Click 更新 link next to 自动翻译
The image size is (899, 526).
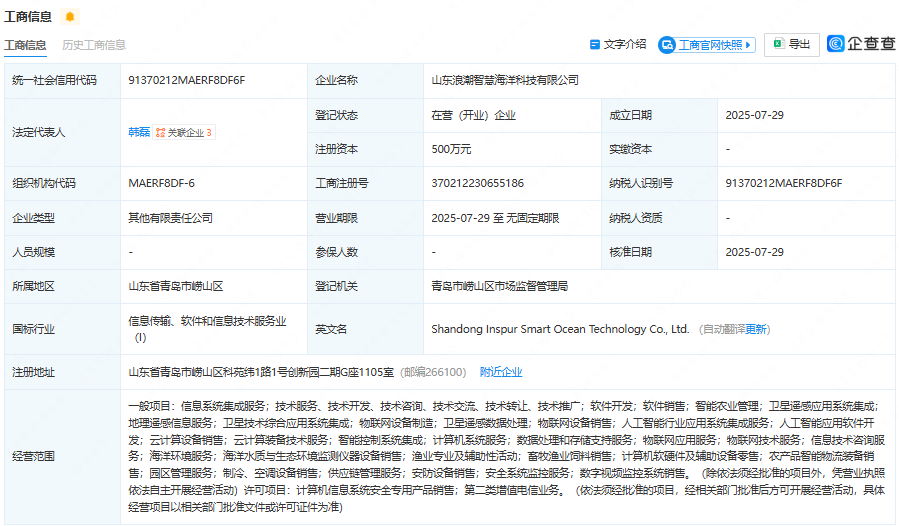coord(756,329)
